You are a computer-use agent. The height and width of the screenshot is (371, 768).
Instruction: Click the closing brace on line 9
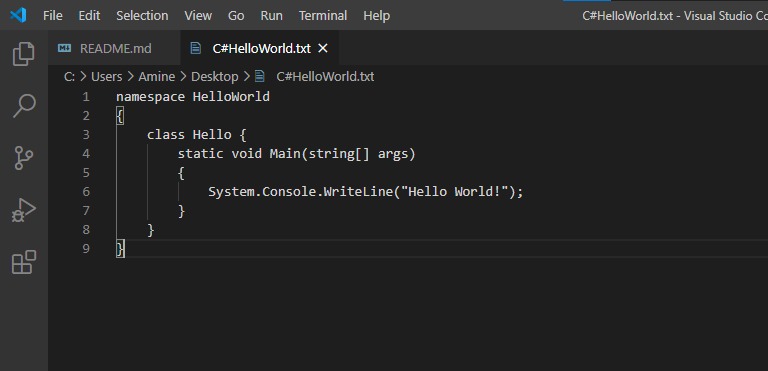pyautogui.click(x=120, y=248)
